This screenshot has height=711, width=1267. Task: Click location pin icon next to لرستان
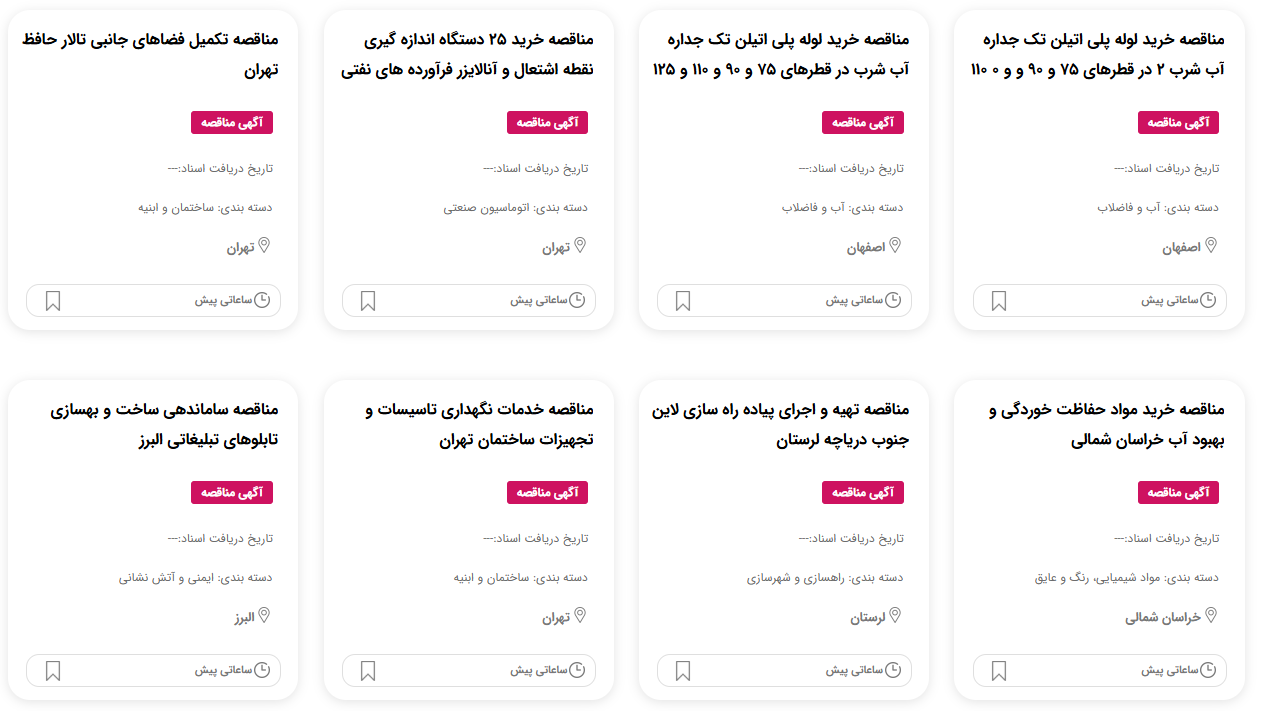point(895,615)
